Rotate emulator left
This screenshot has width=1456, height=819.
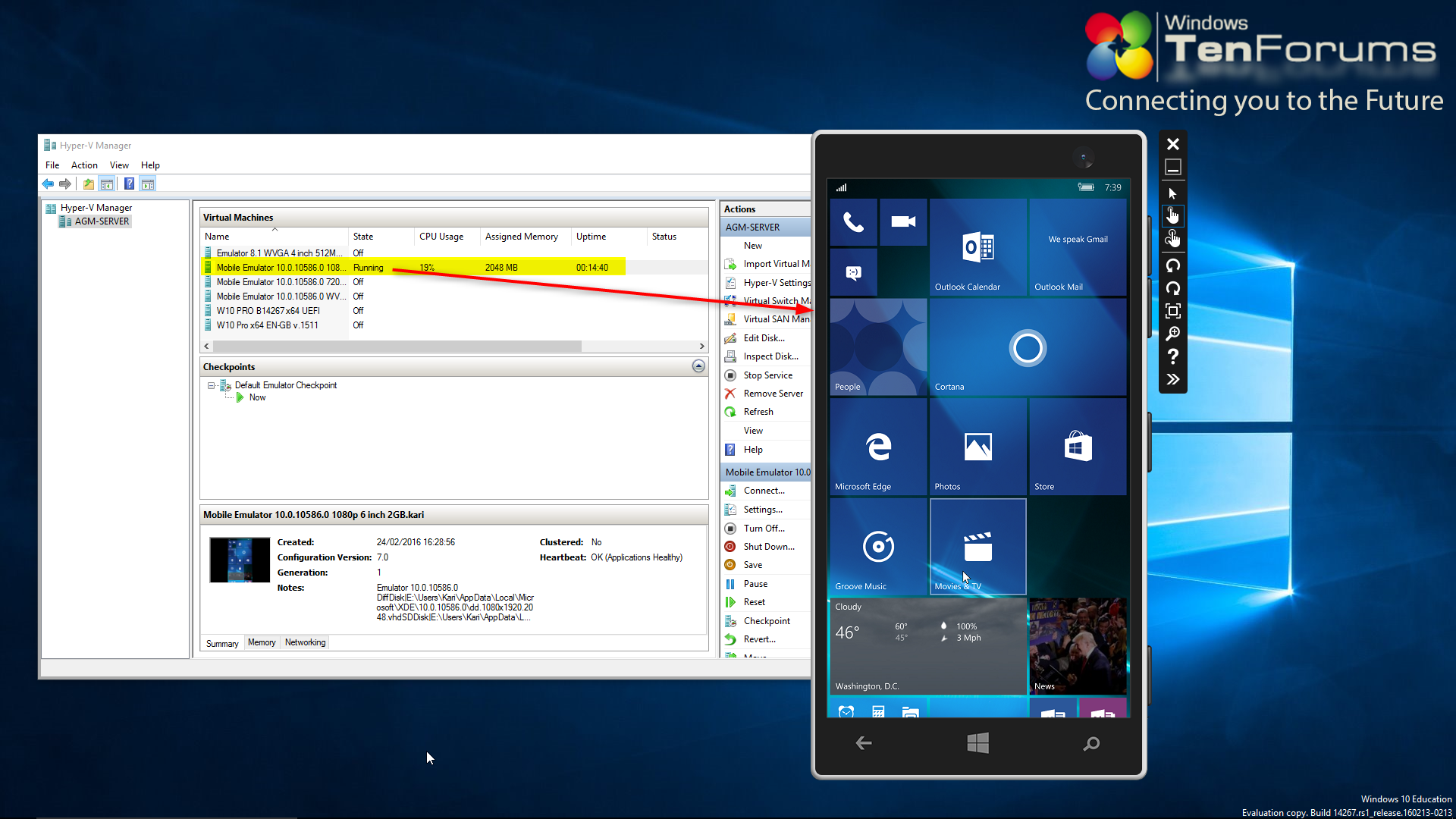point(1172,265)
